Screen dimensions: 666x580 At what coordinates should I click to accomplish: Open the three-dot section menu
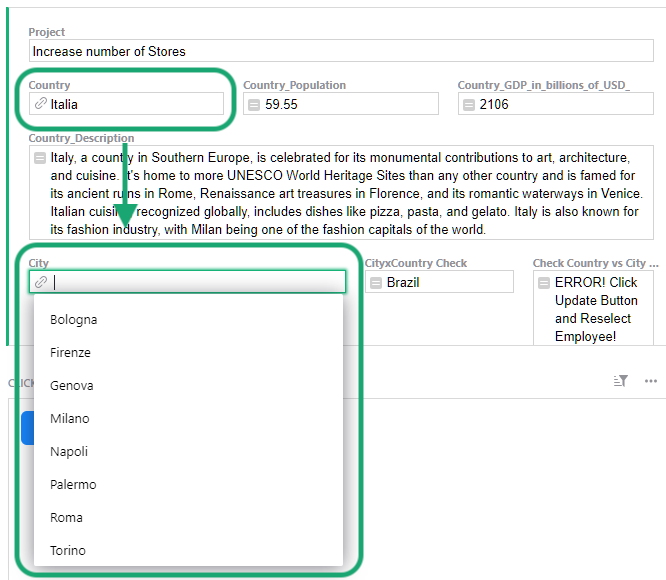click(x=651, y=381)
